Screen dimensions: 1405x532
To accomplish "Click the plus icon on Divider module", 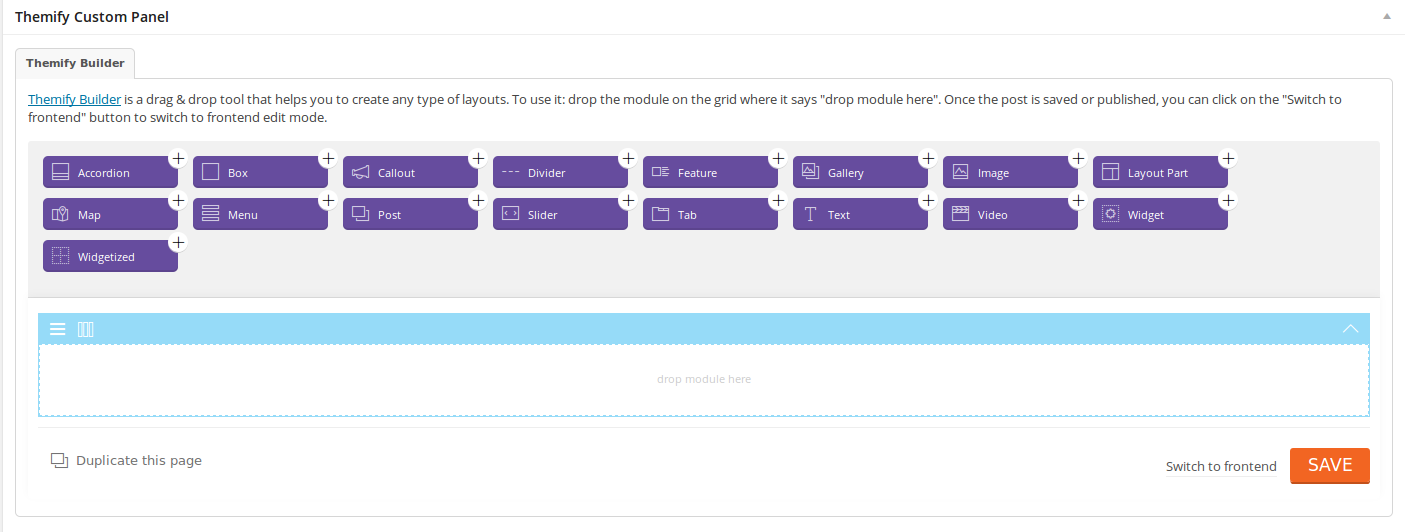I will (627, 158).
